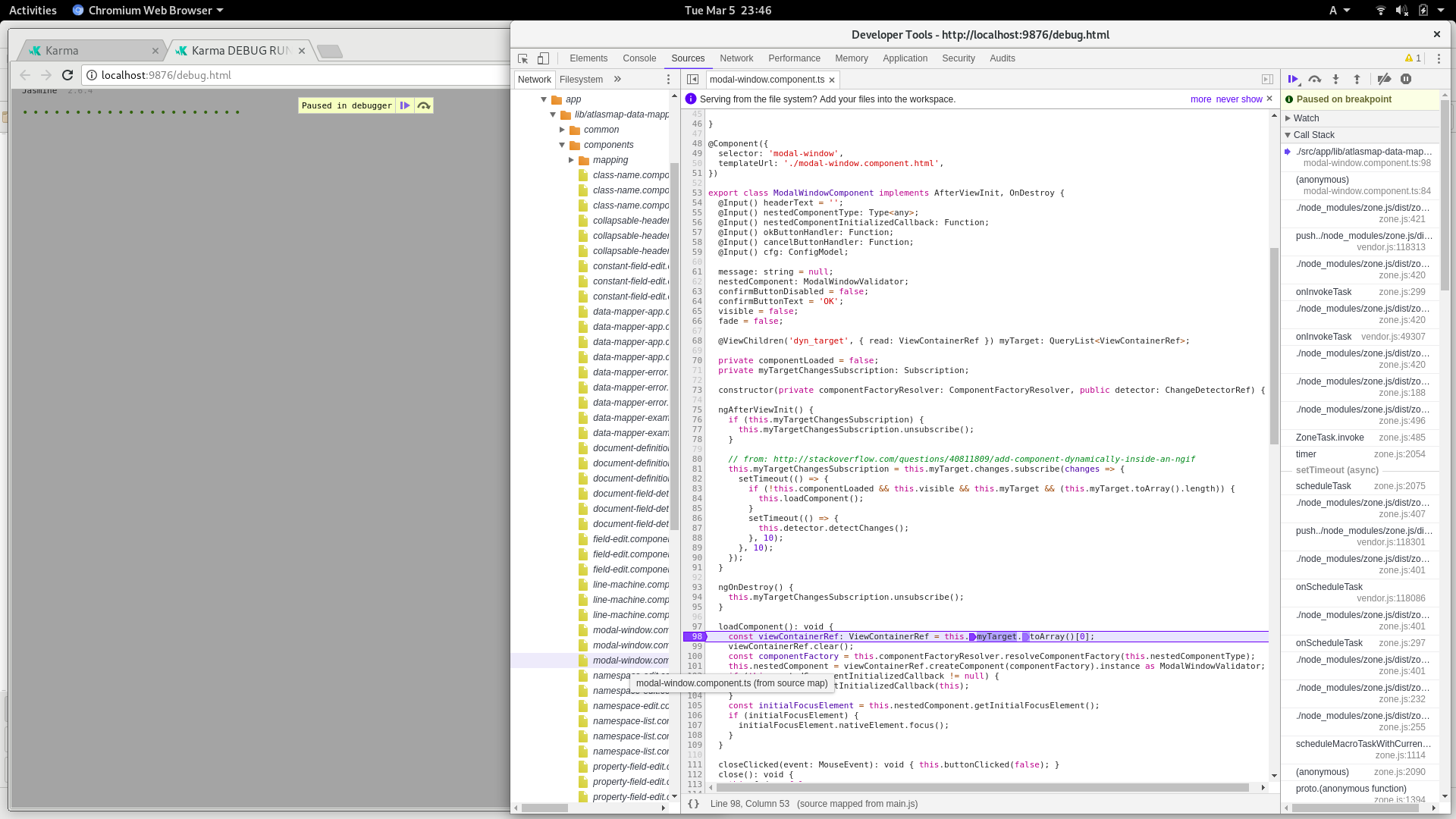Reload the Karma debug page
Viewport: 1456px width, 819px height.
click(x=67, y=75)
